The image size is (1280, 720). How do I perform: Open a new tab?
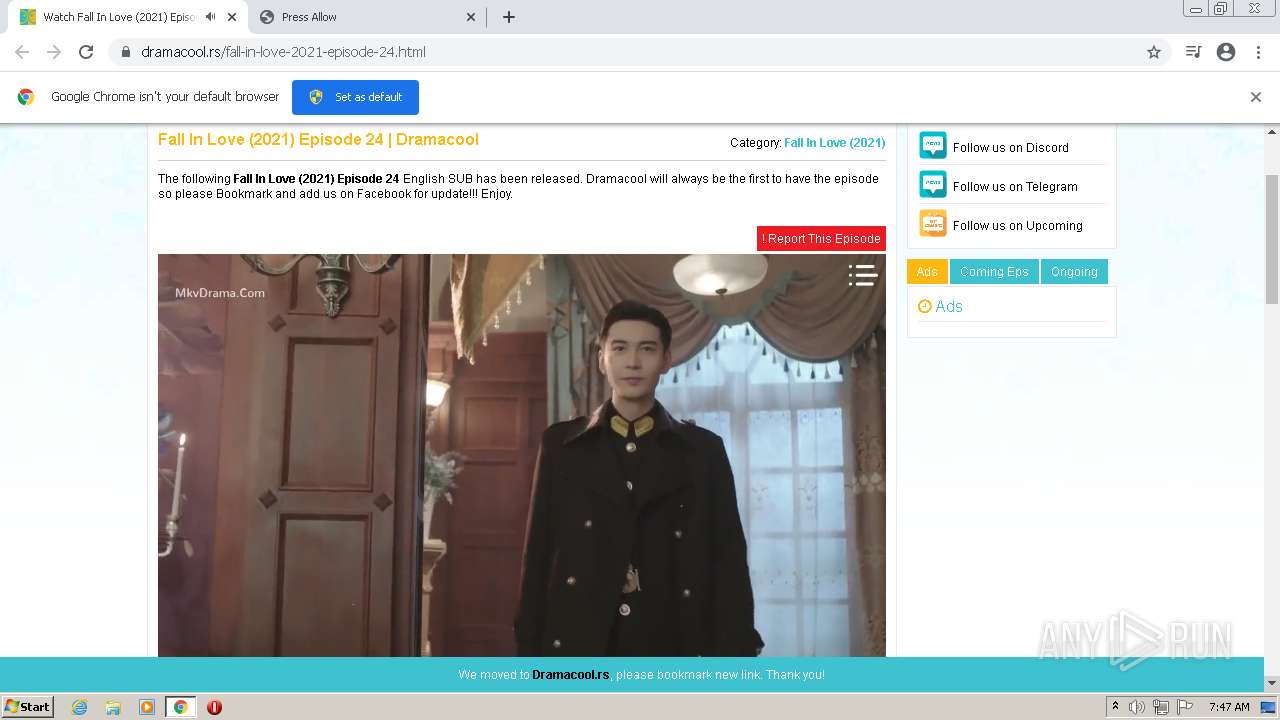click(x=509, y=17)
